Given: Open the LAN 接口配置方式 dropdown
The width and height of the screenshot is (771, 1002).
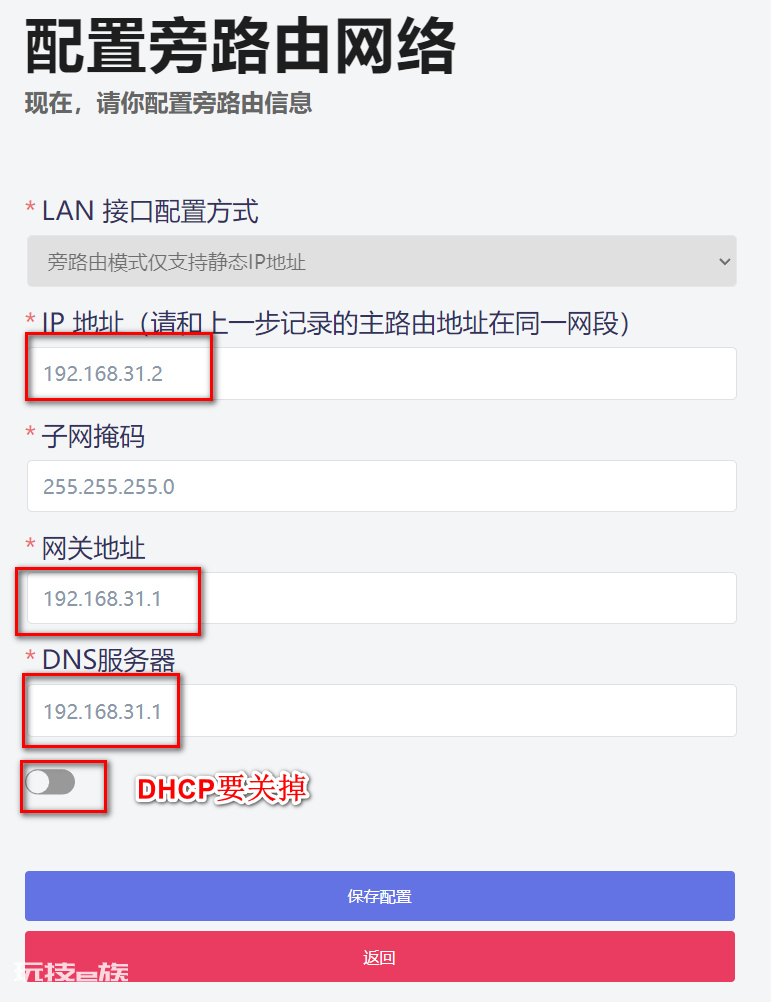Looking at the screenshot, I should tap(381, 261).
